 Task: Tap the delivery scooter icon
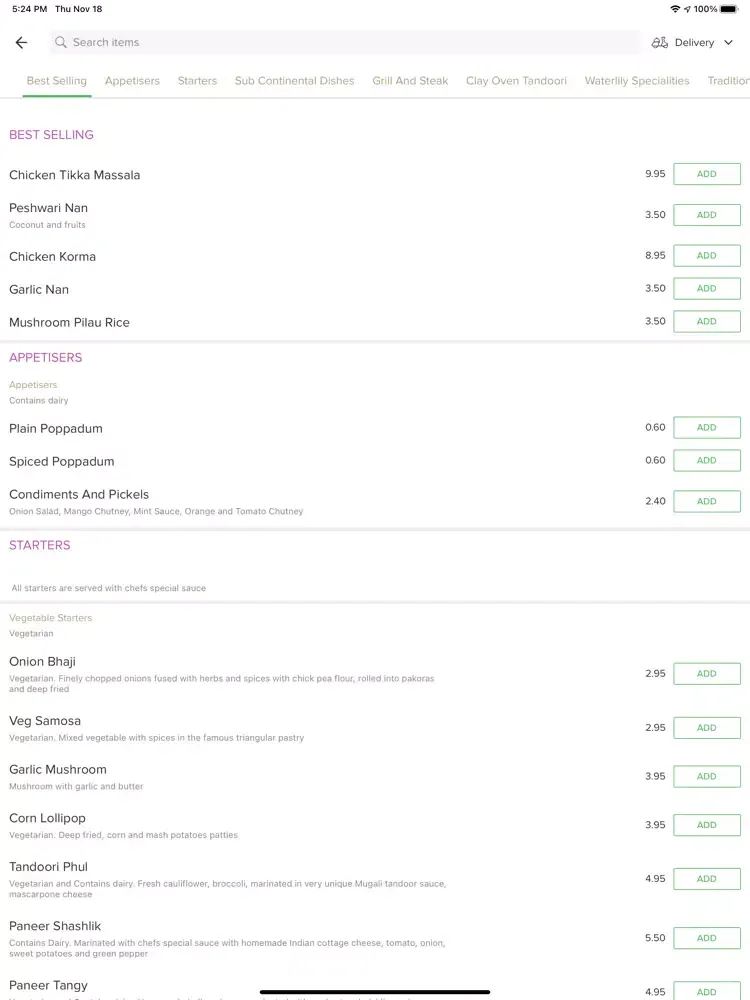point(659,43)
